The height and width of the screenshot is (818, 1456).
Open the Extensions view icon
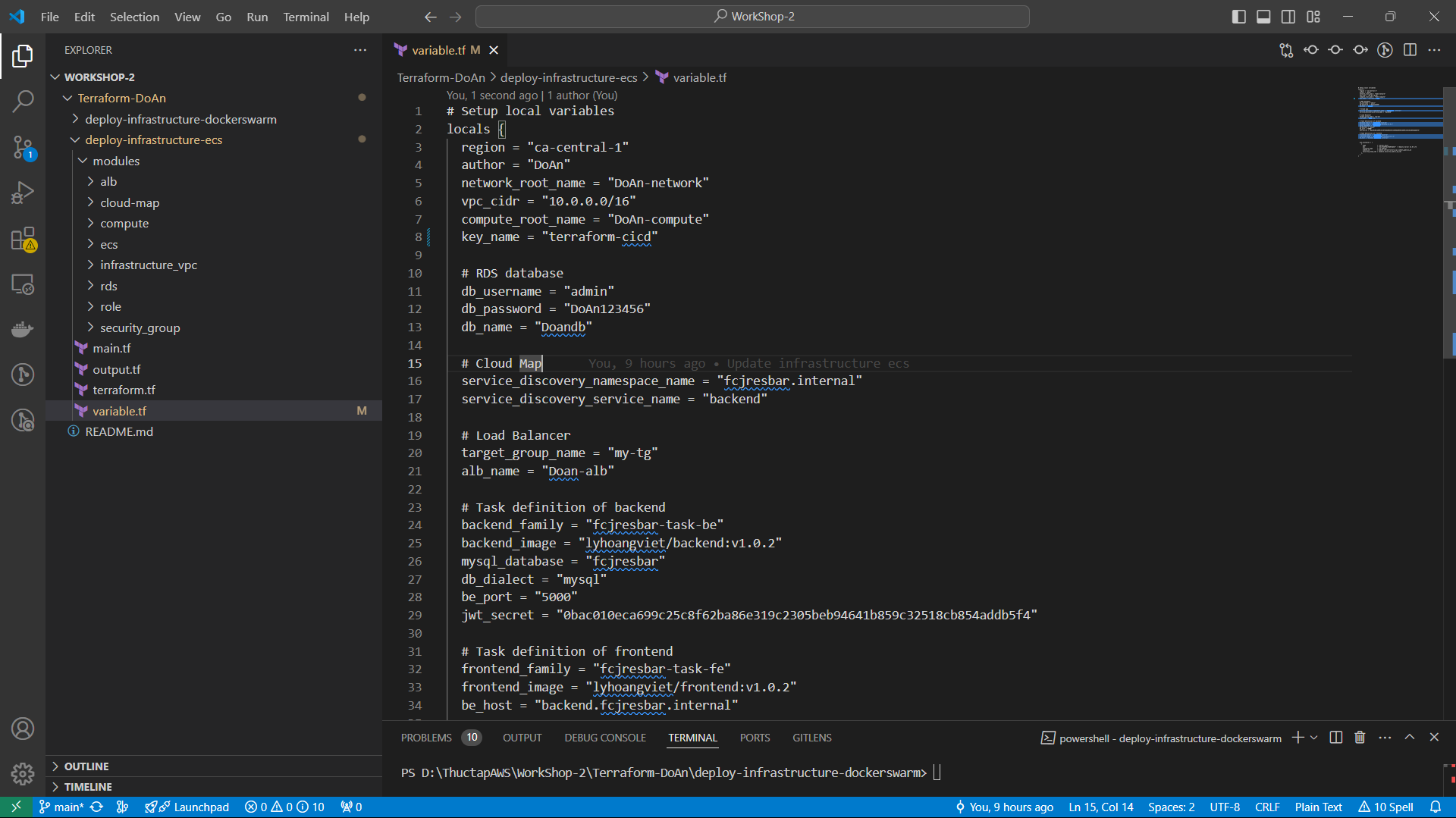(x=23, y=238)
